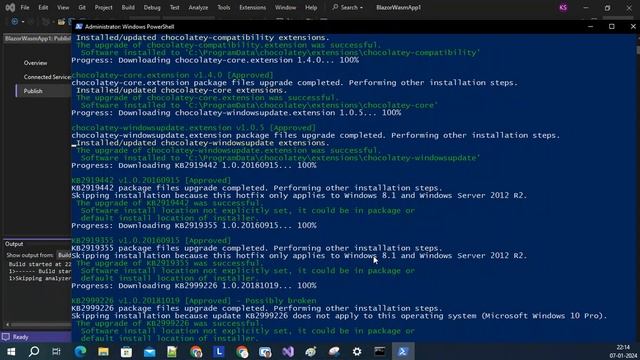Click the Output panel title
The width and height of the screenshot is (640, 360).
(x=14, y=244)
